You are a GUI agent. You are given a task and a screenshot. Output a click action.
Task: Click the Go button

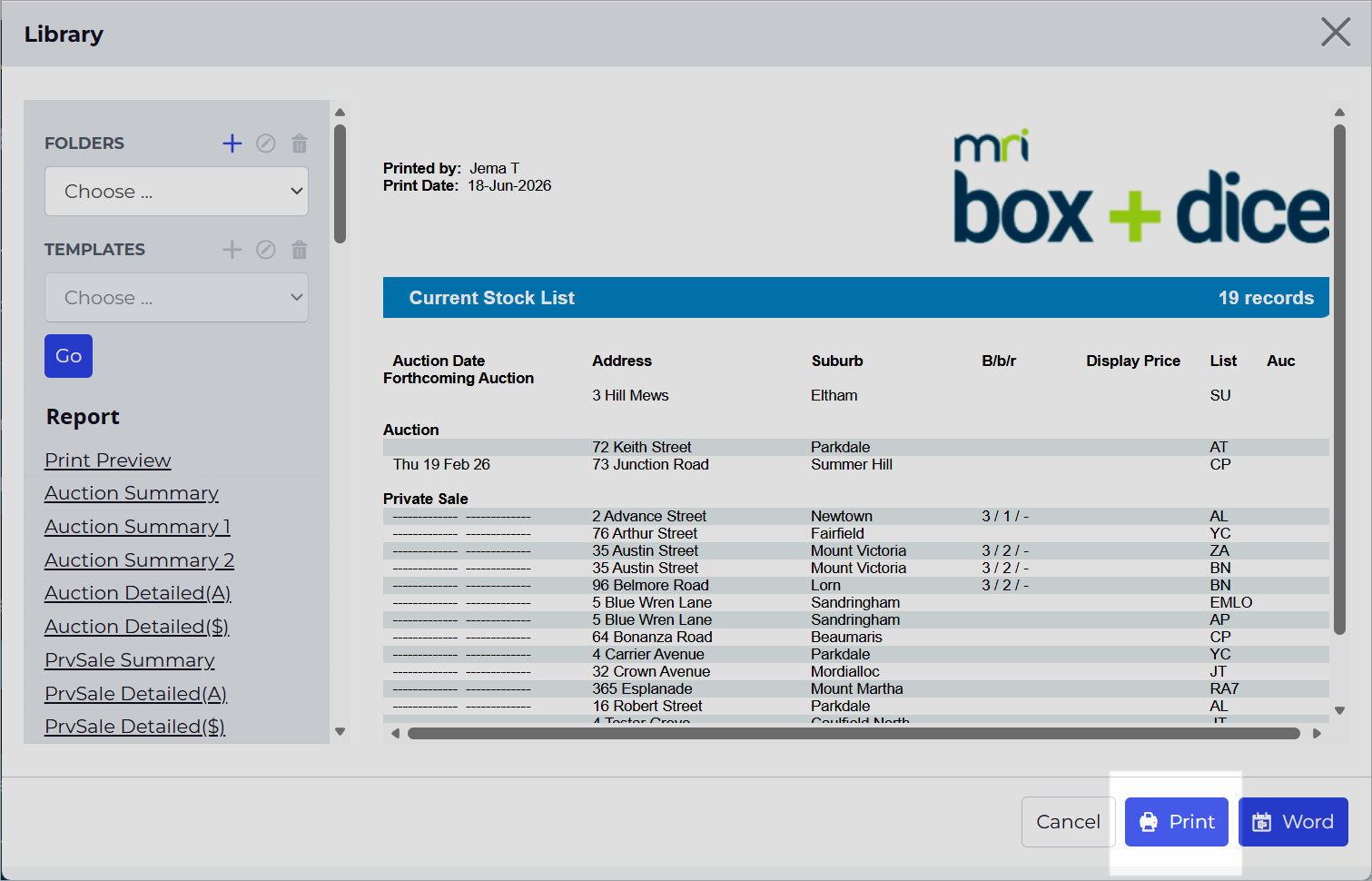[x=68, y=356]
